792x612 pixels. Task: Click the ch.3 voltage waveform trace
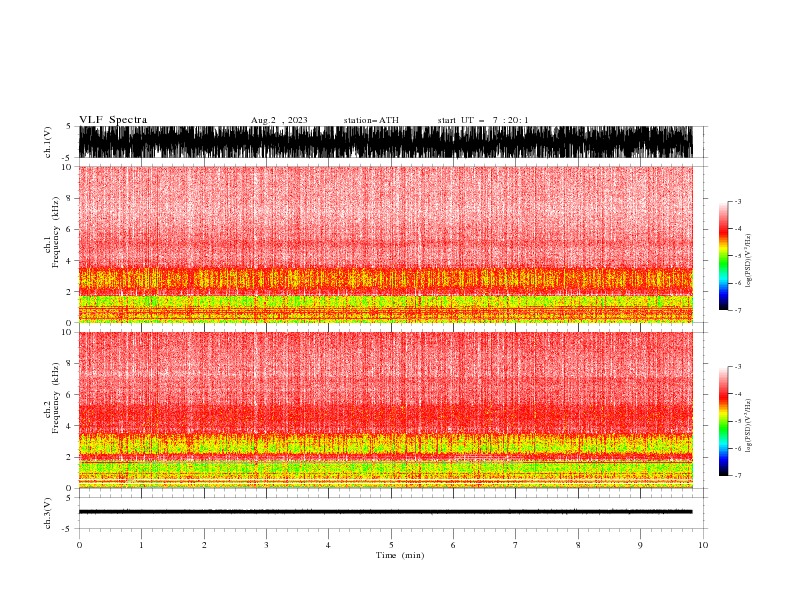click(x=386, y=512)
